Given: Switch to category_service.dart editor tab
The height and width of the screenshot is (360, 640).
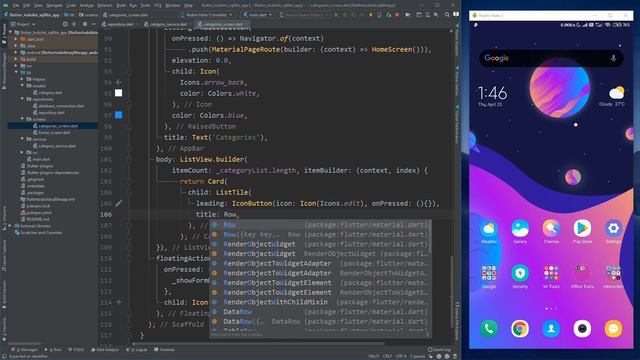Looking at the screenshot, I should coord(168,24).
